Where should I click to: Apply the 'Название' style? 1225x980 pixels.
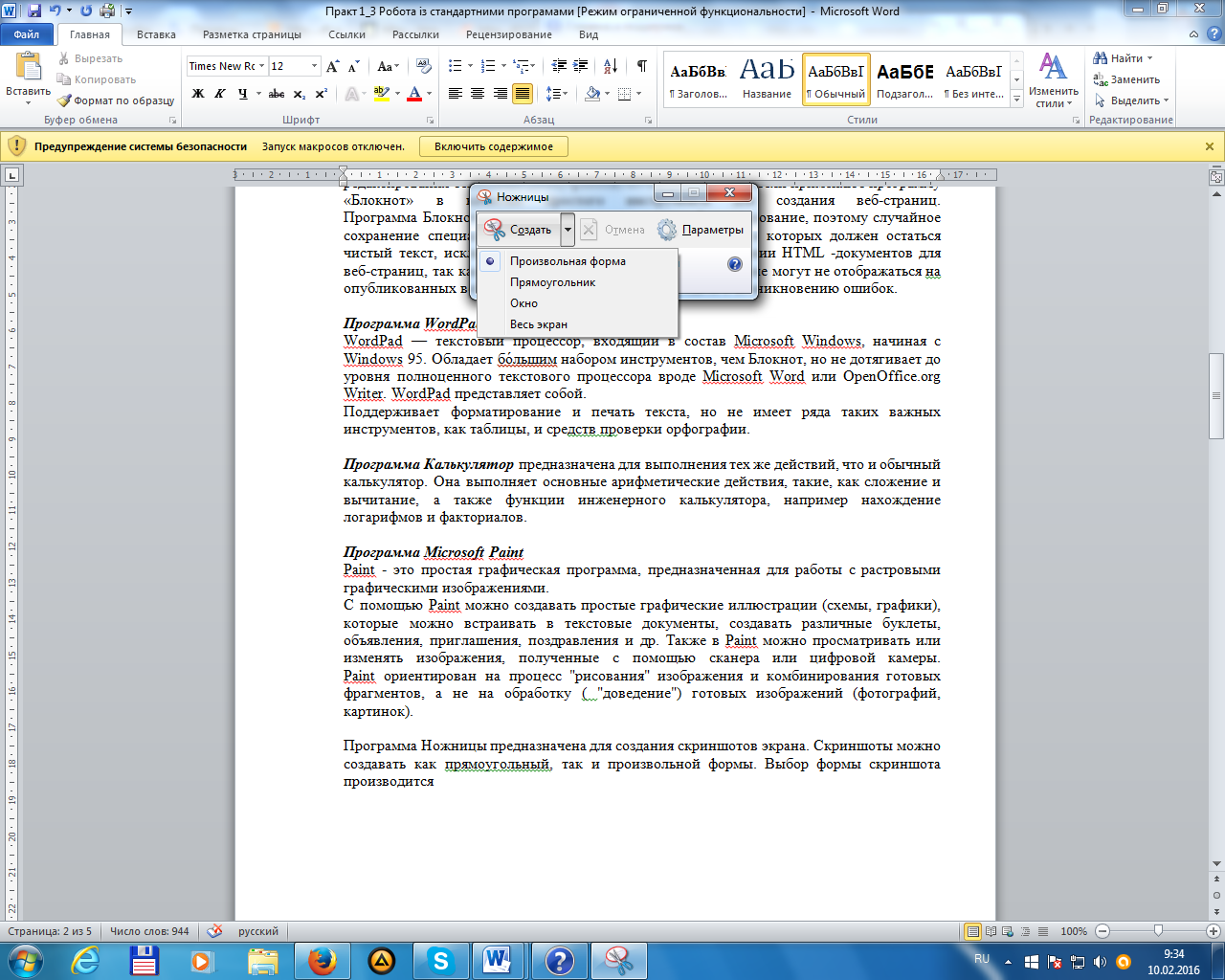[767, 78]
